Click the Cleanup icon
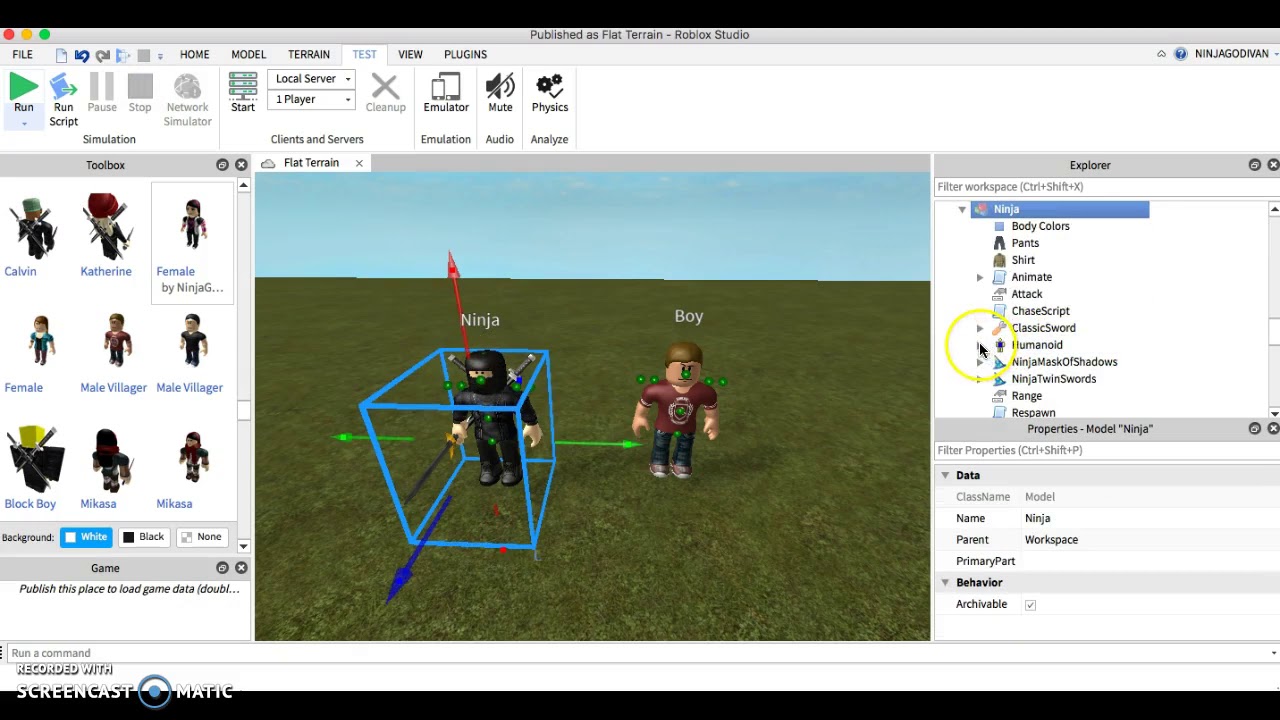Image resolution: width=1280 pixels, height=720 pixels. [385, 88]
